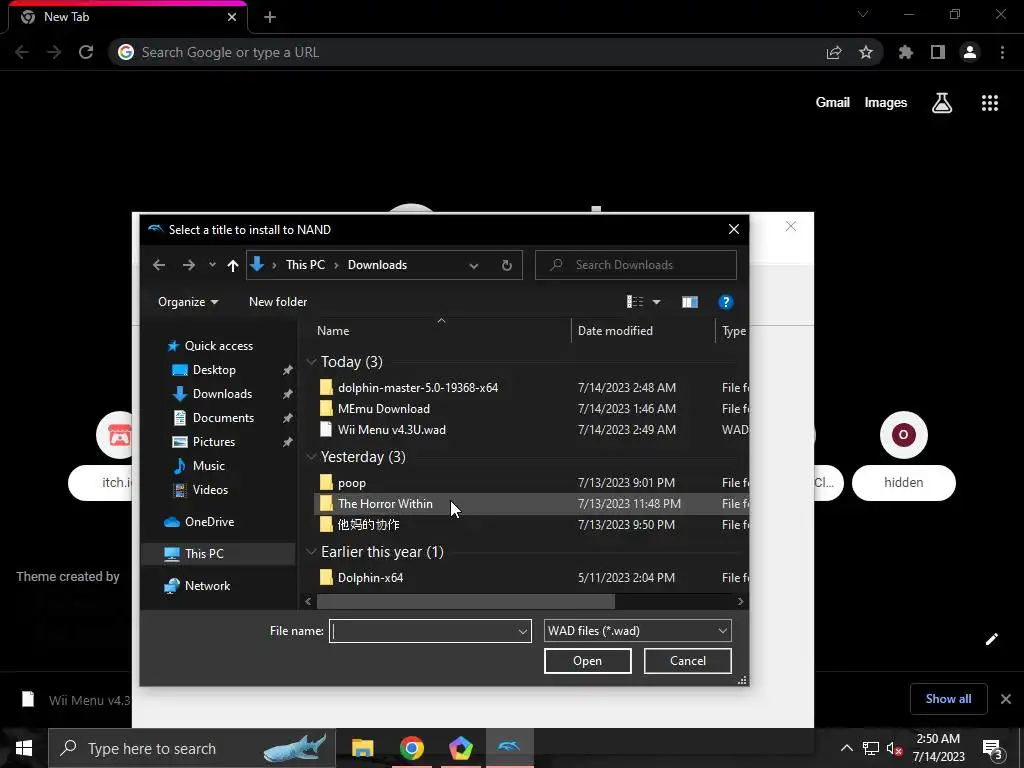Click This PC in the address breadcrumb
This screenshot has width=1024, height=768.
(305, 265)
